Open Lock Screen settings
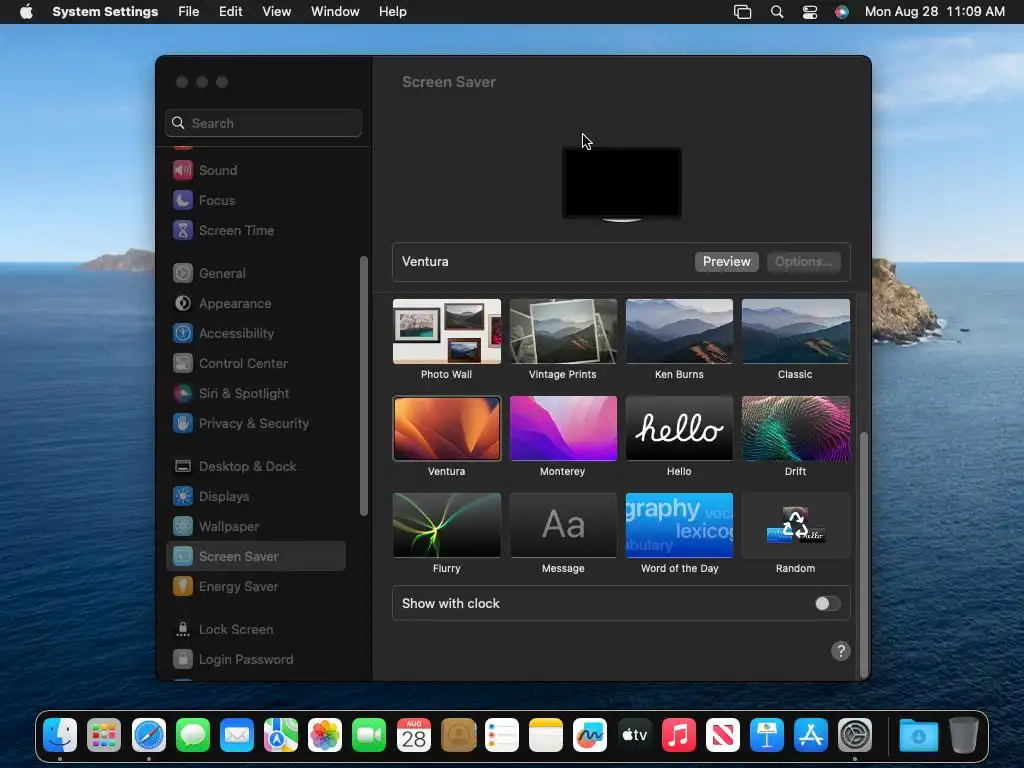Viewport: 1024px width, 768px height. pyautogui.click(x=255, y=630)
